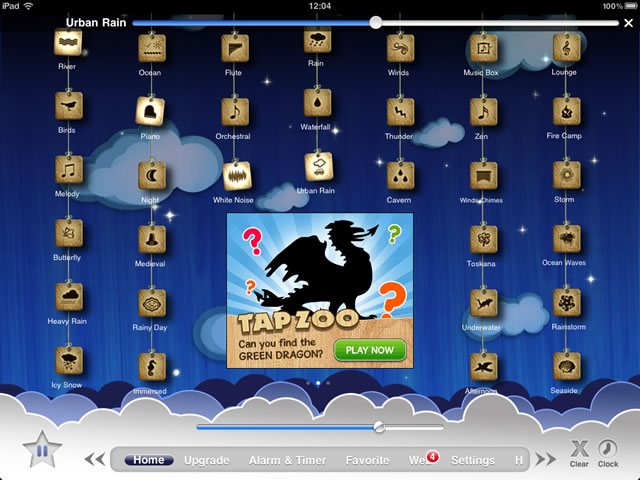Open the Clock view
The width and height of the screenshot is (640, 480).
pyautogui.click(x=608, y=453)
